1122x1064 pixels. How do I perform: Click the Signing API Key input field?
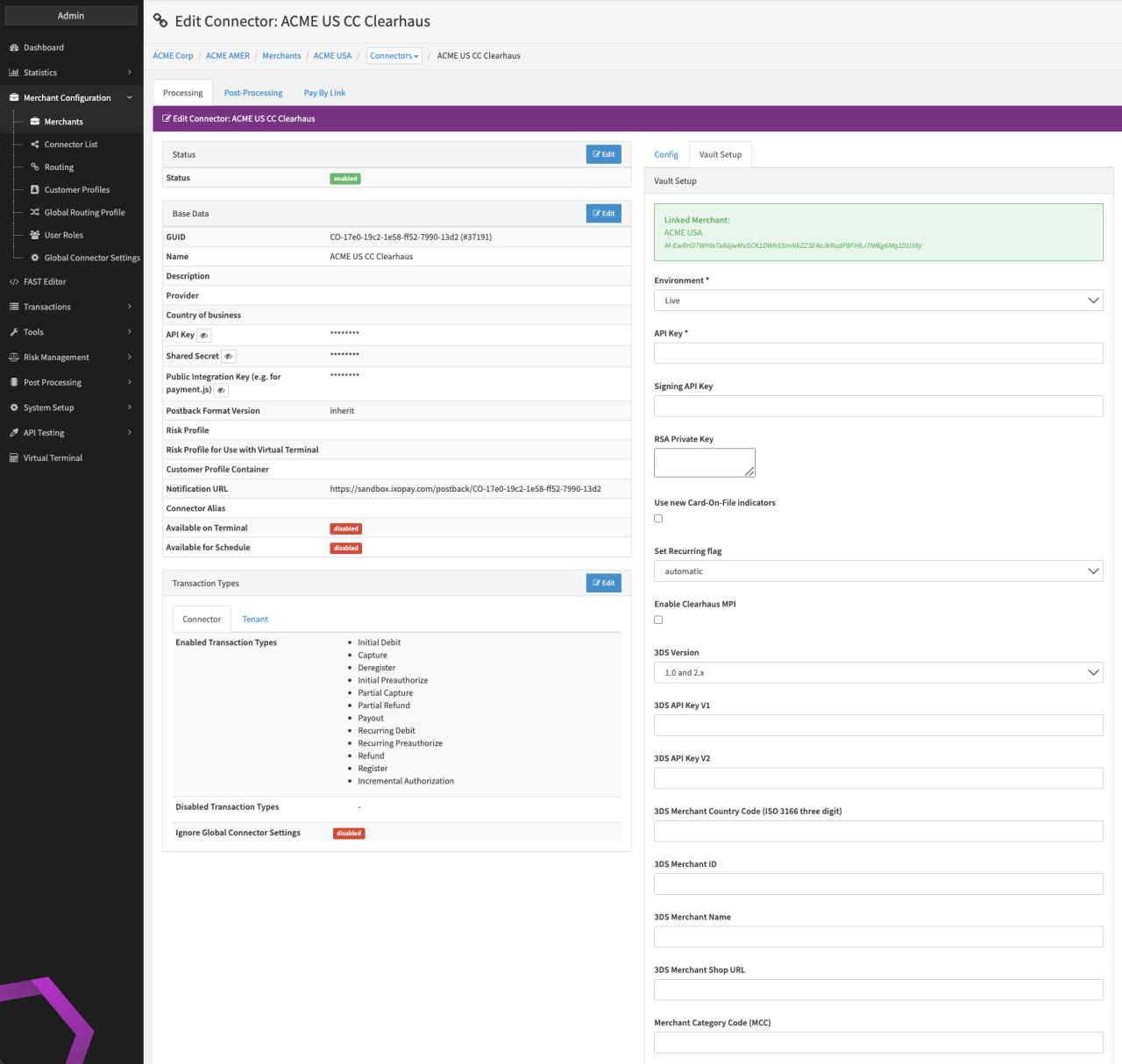877,407
